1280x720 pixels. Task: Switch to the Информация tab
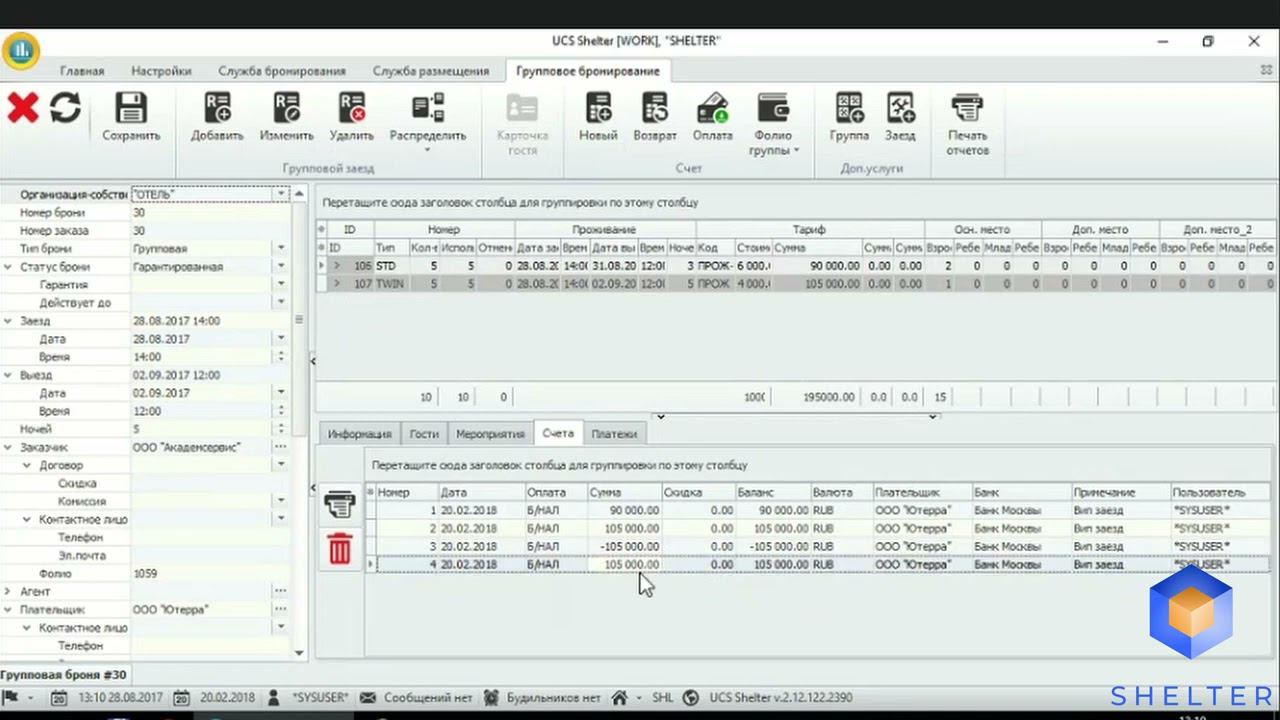click(x=359, y=434)
